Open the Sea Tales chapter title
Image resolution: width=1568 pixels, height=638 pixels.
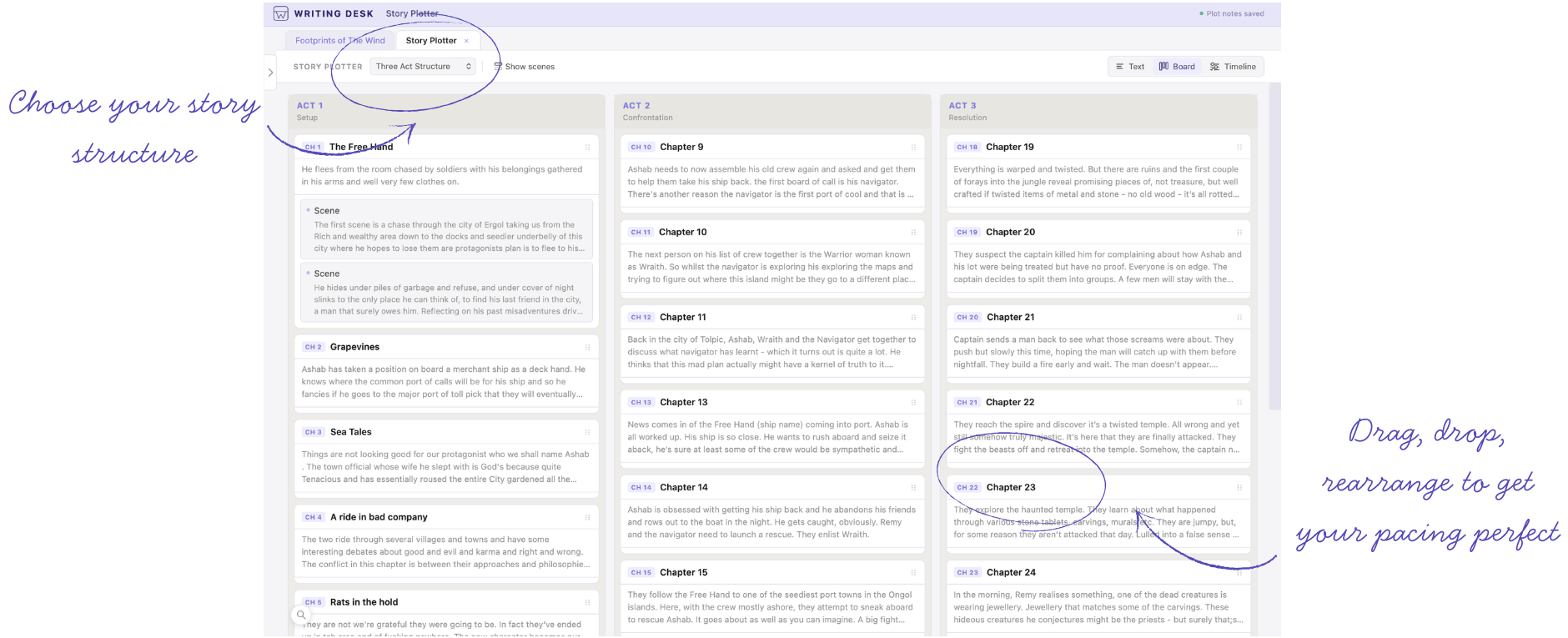coord(351,432)
